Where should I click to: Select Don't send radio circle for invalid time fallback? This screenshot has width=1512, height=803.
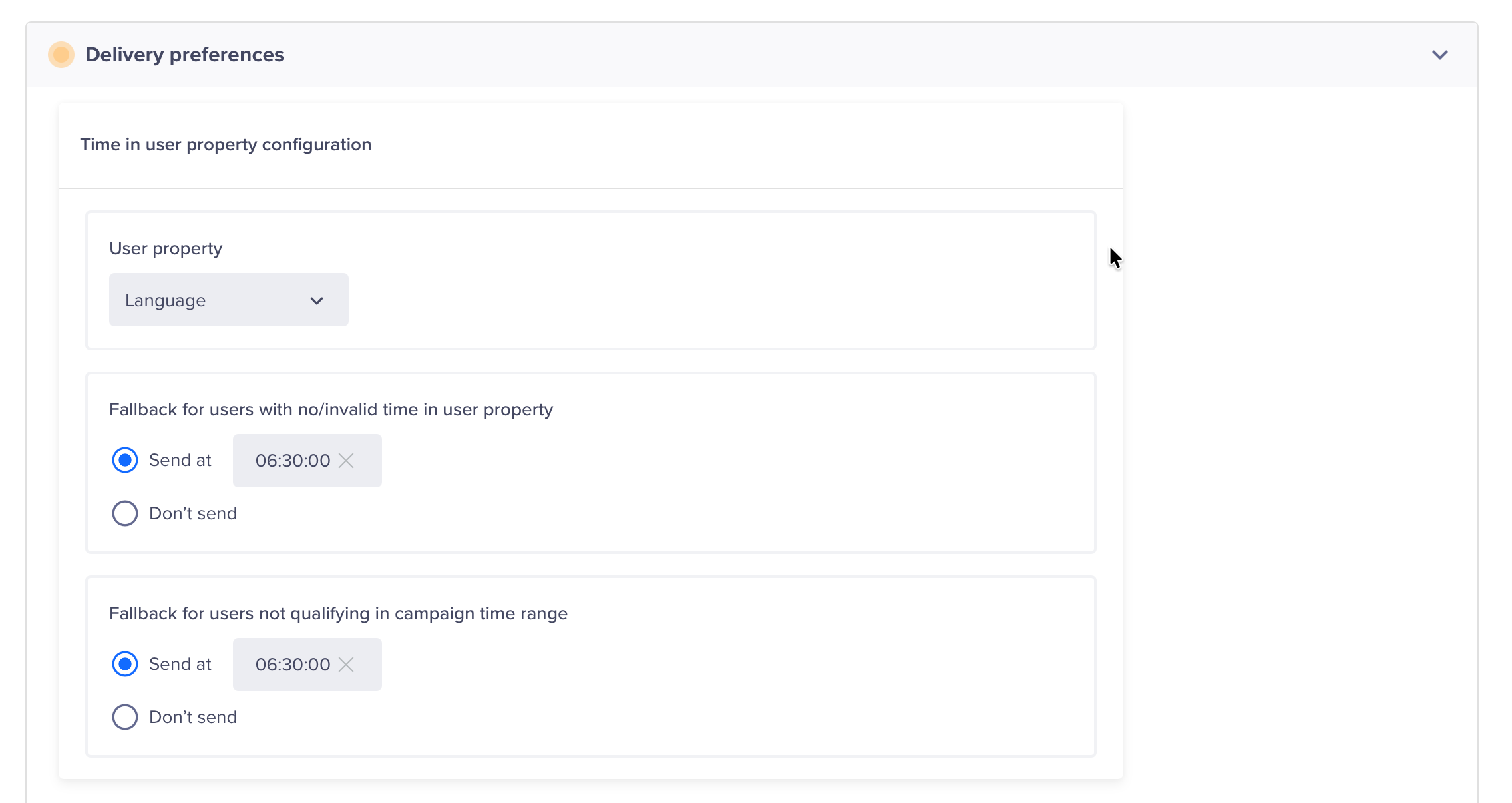(125, 513)
